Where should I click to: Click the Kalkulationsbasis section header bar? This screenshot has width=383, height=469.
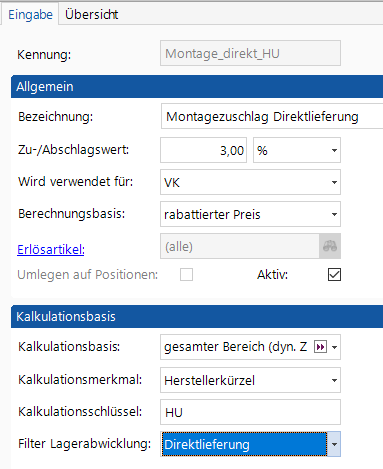click(x=197, y=316)
